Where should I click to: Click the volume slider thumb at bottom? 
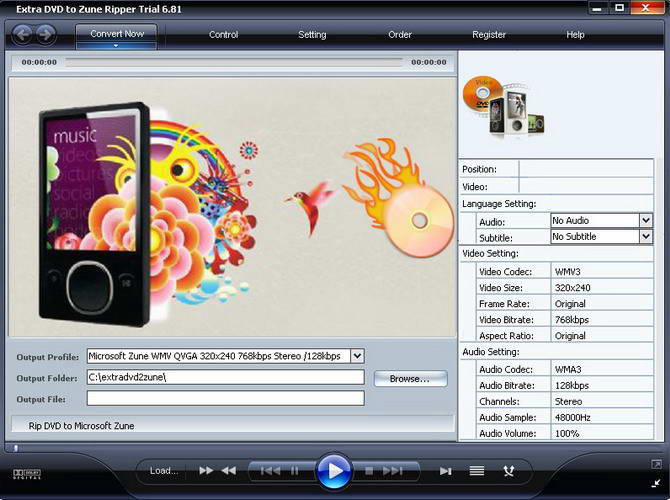16,448
